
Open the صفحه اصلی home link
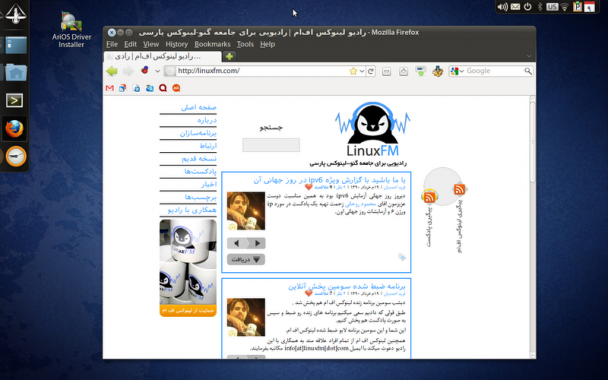point(198,107)
